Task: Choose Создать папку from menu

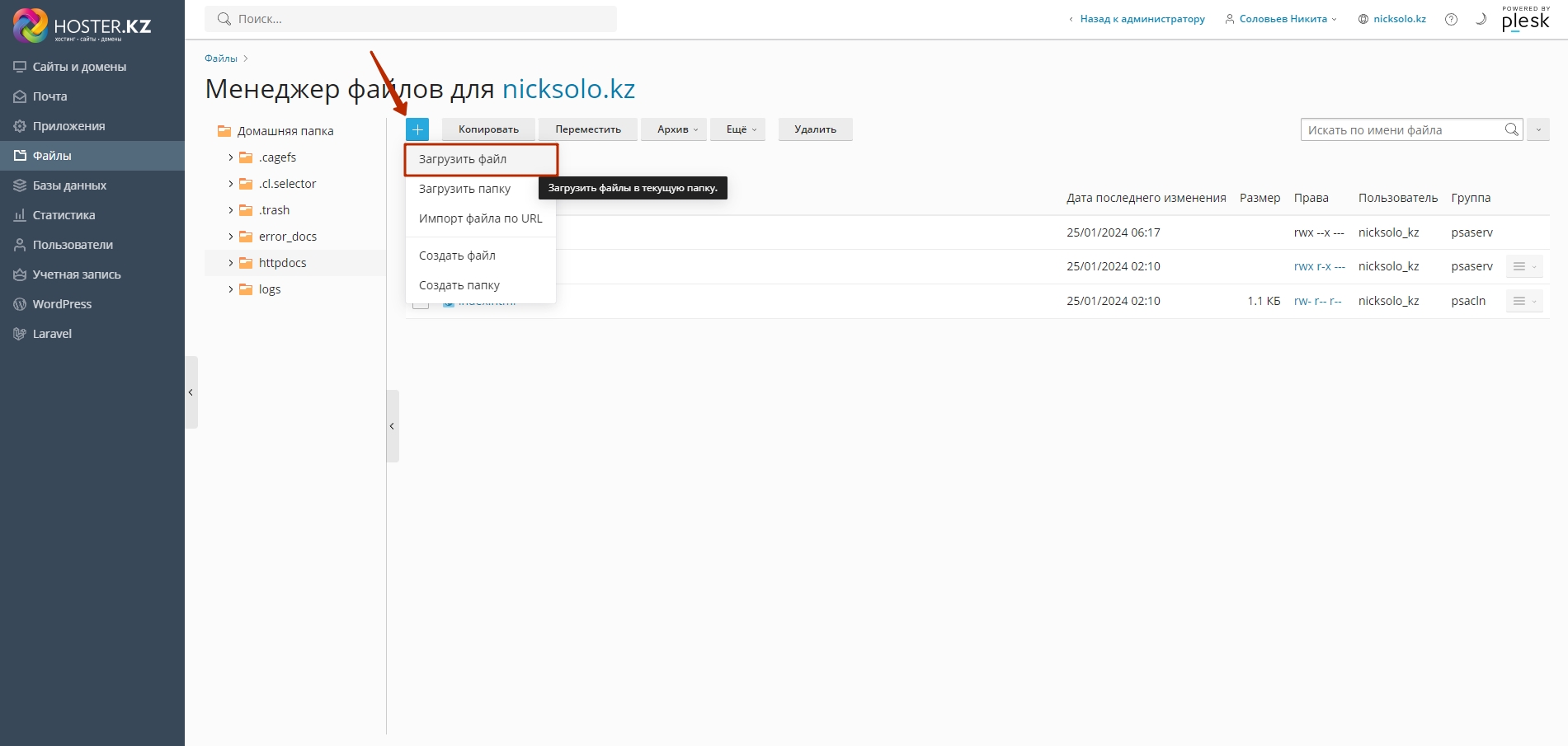Action: click(x=481, y=285)
